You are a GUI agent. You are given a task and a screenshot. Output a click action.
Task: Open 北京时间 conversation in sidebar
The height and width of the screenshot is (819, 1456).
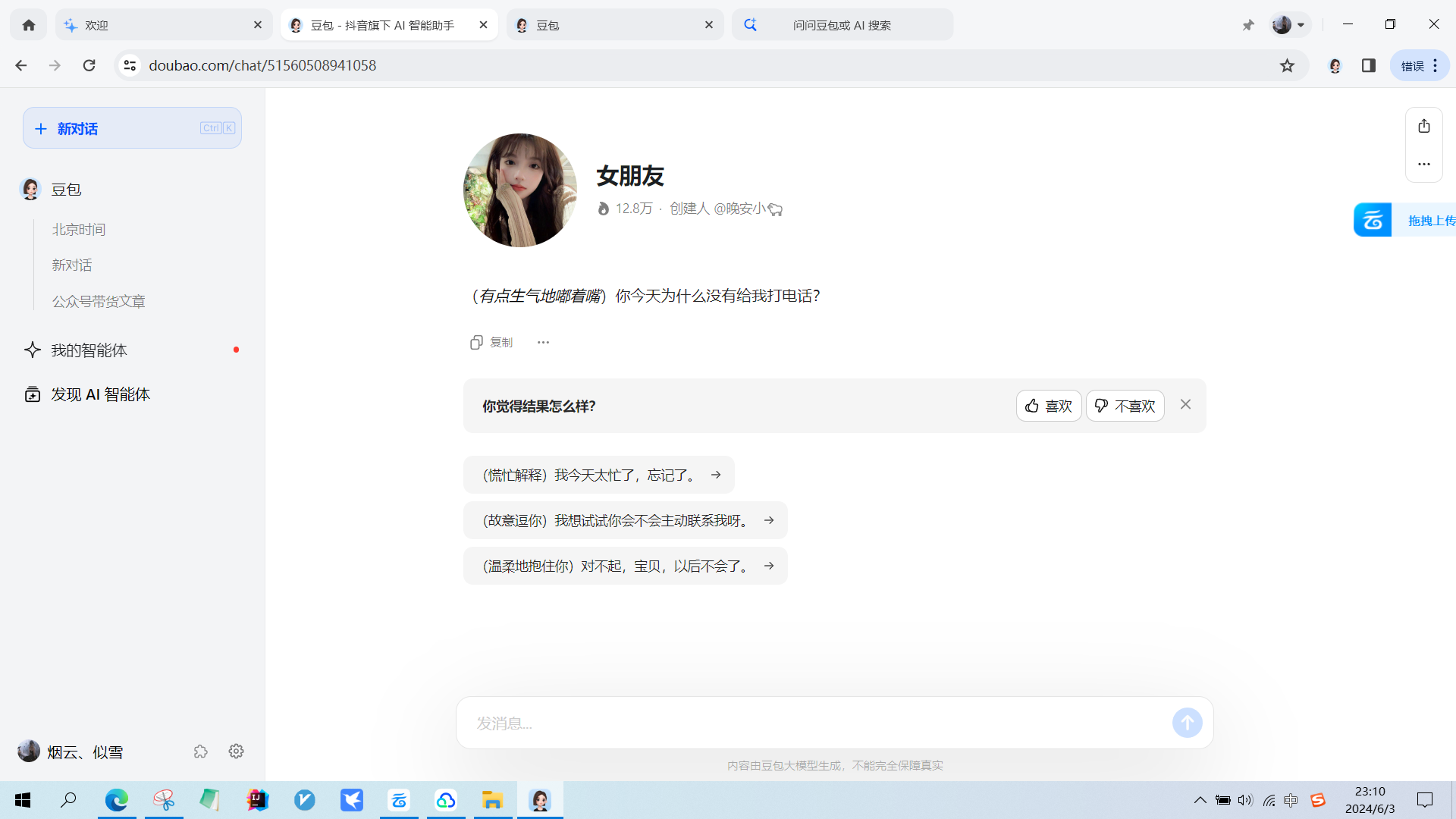tap(79, 229)
